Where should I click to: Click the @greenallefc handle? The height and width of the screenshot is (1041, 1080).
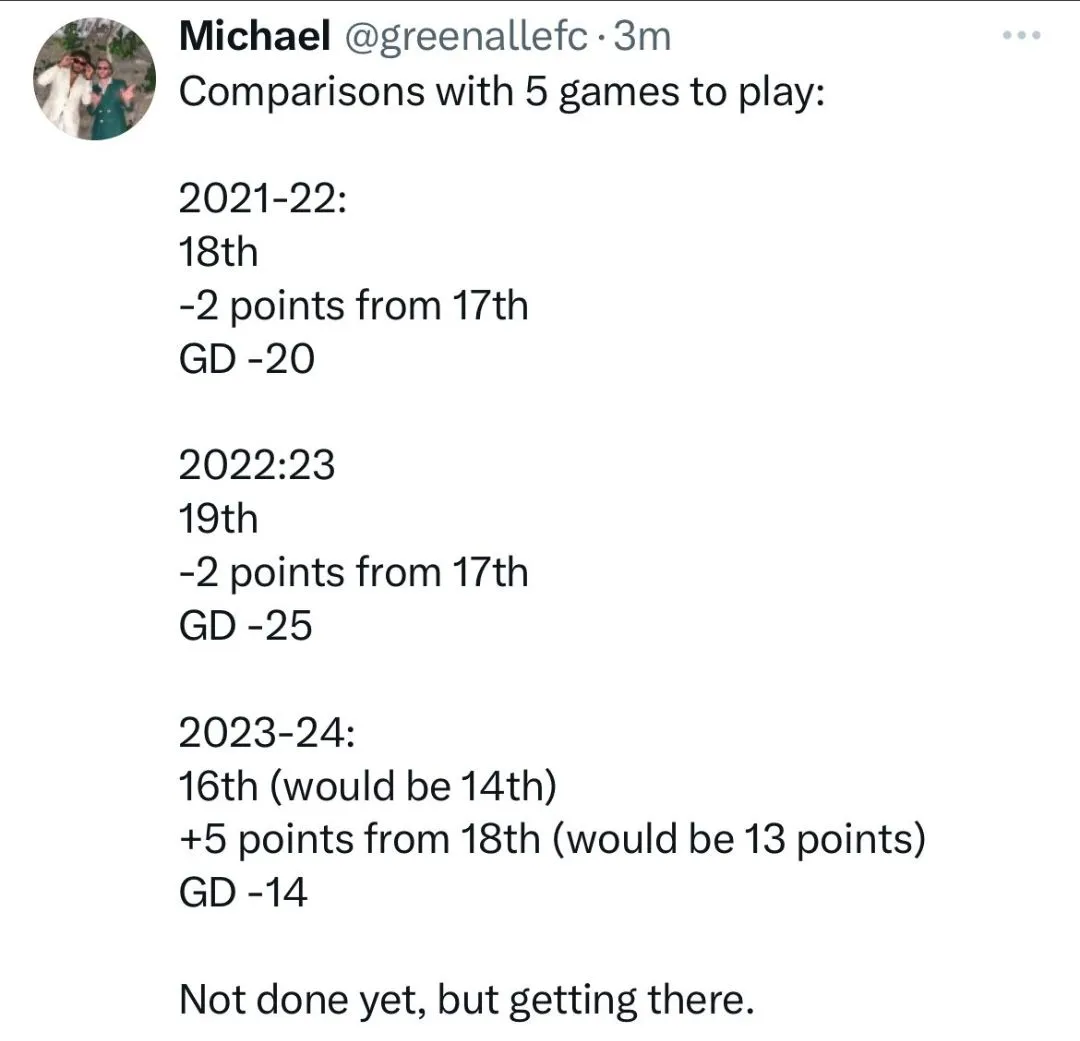tap(467, 37)
